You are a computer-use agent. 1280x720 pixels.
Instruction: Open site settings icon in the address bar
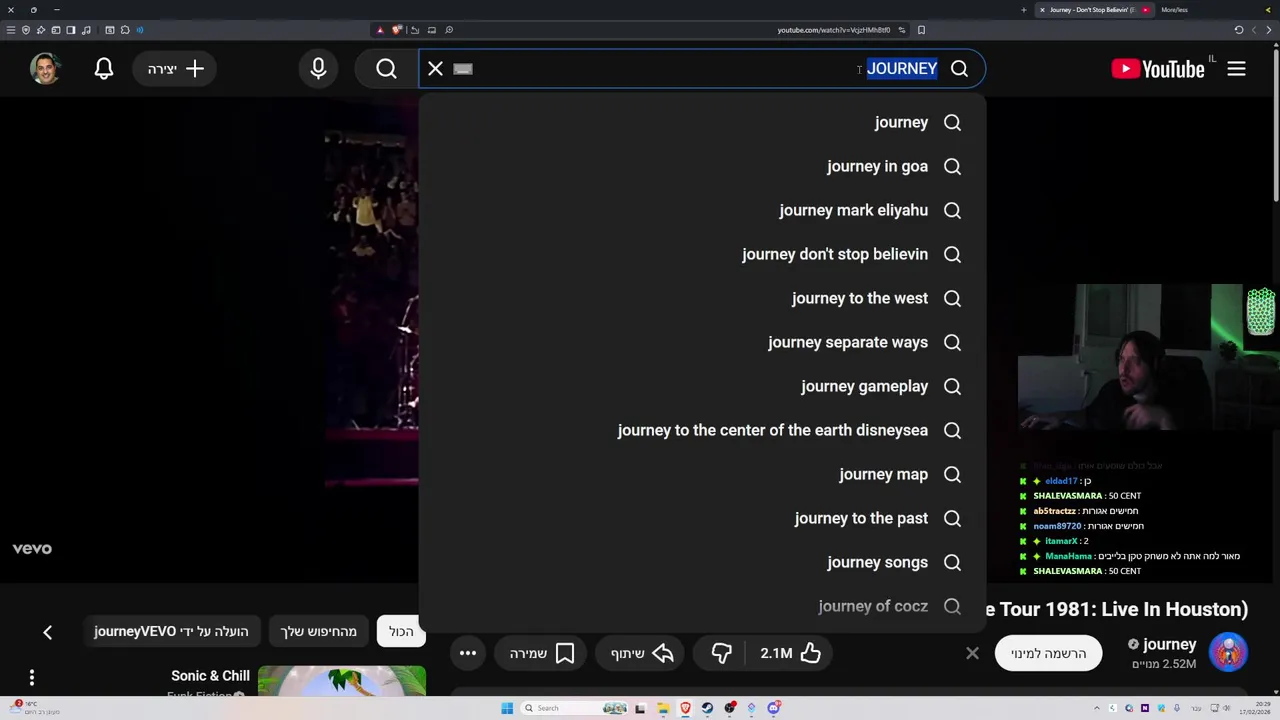click(901, 30)
